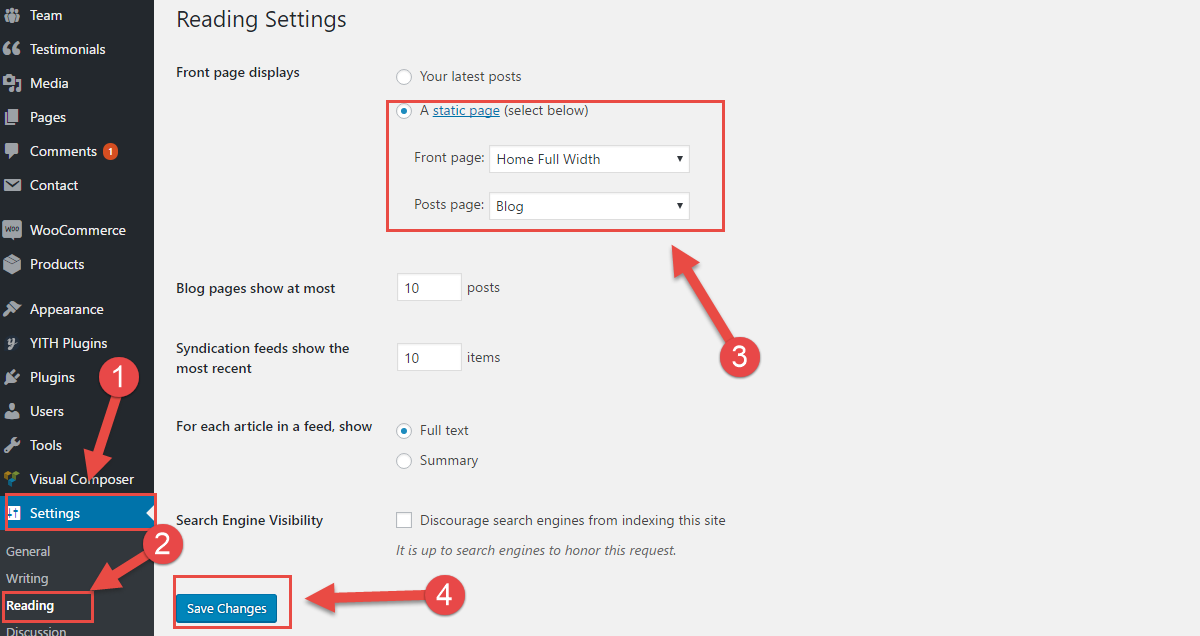Go to Writing settings submenu
The height and width of the screenshot is (636, 1200).
click(27, 578)
